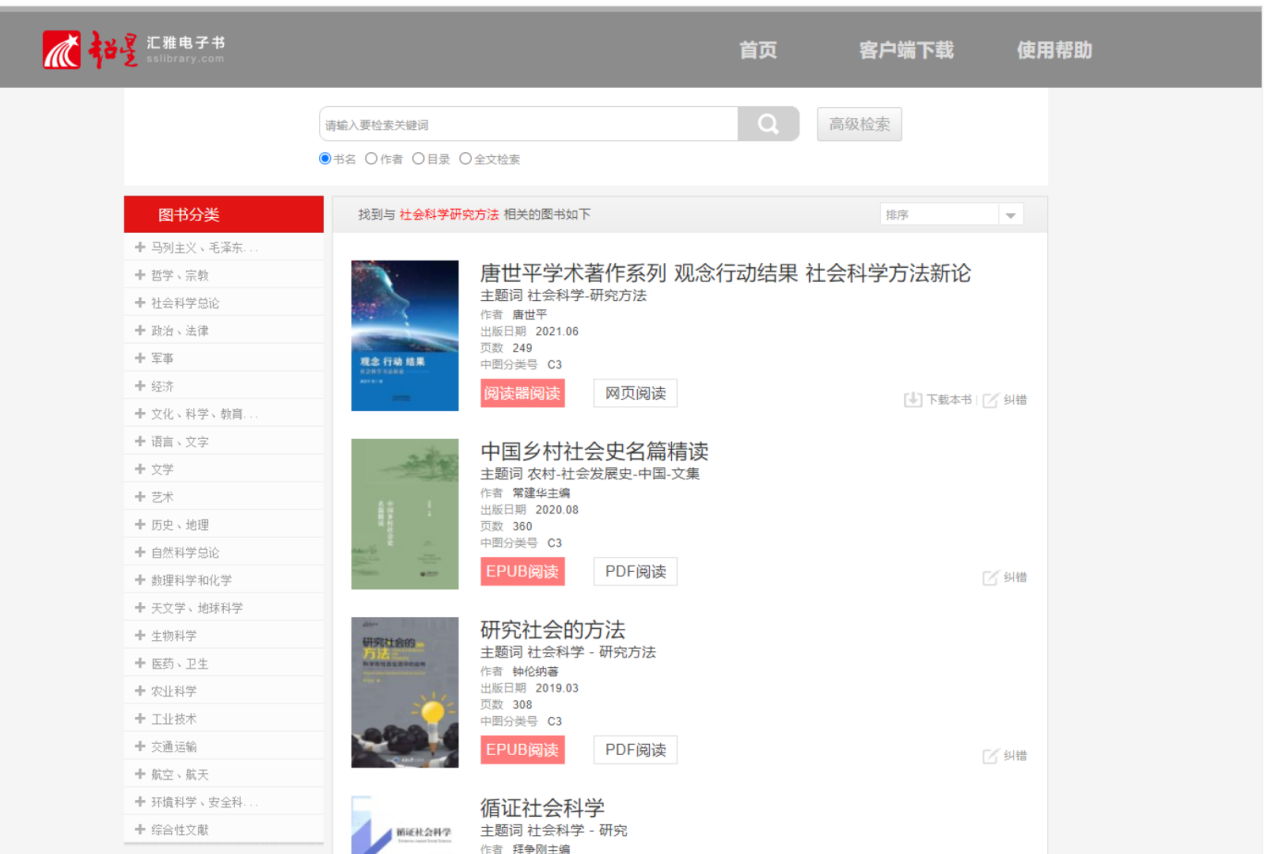Open 使用帮助 in top navigation

1054,50
